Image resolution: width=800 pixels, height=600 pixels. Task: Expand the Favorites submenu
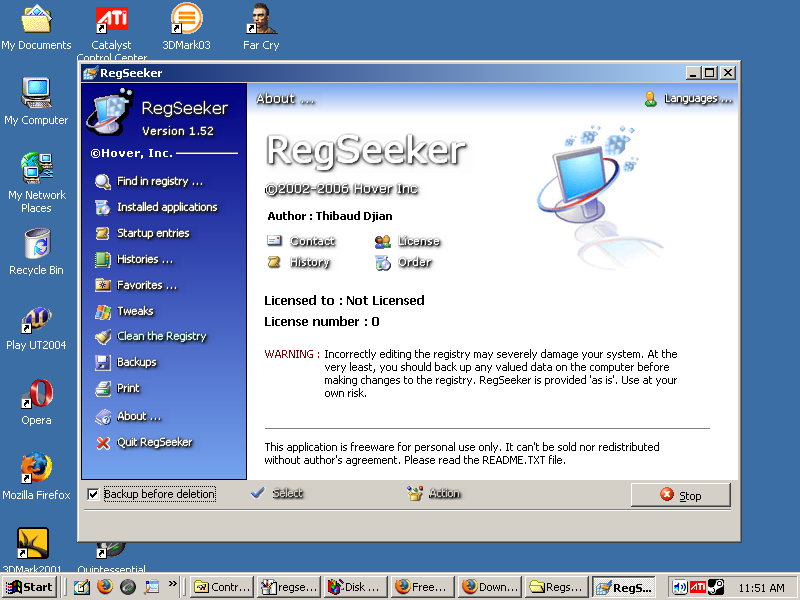[146, 285]
